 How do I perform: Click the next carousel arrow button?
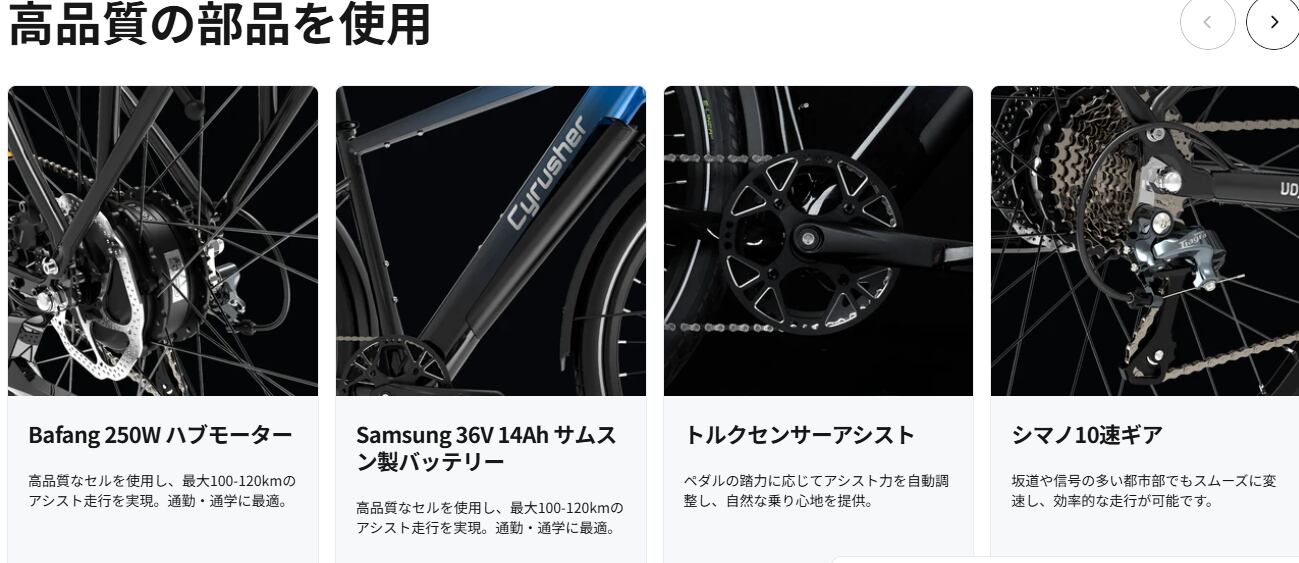click(1273, 22)
